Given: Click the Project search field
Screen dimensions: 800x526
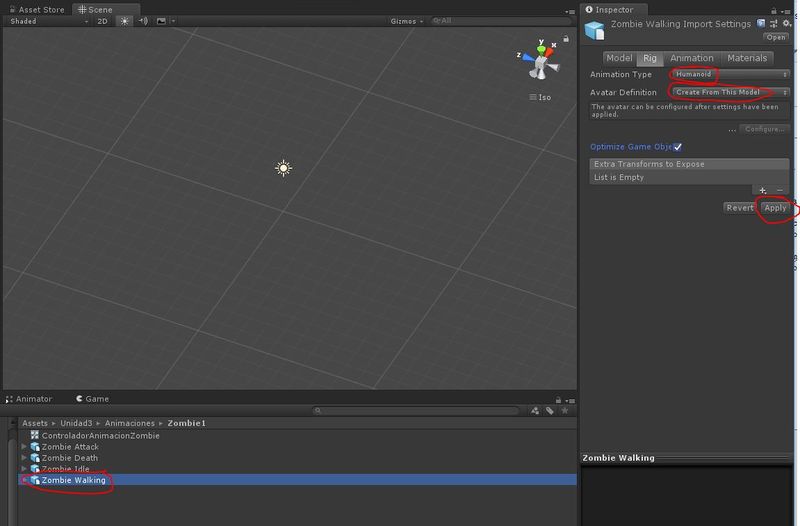Looking at the screenshot, I should [x=416, y=411].
